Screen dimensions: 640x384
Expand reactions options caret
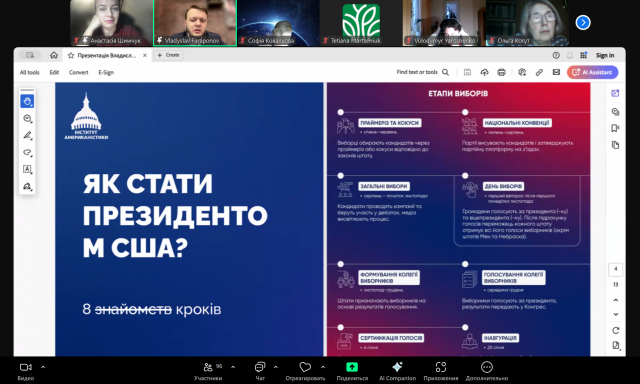click(323, 367)
